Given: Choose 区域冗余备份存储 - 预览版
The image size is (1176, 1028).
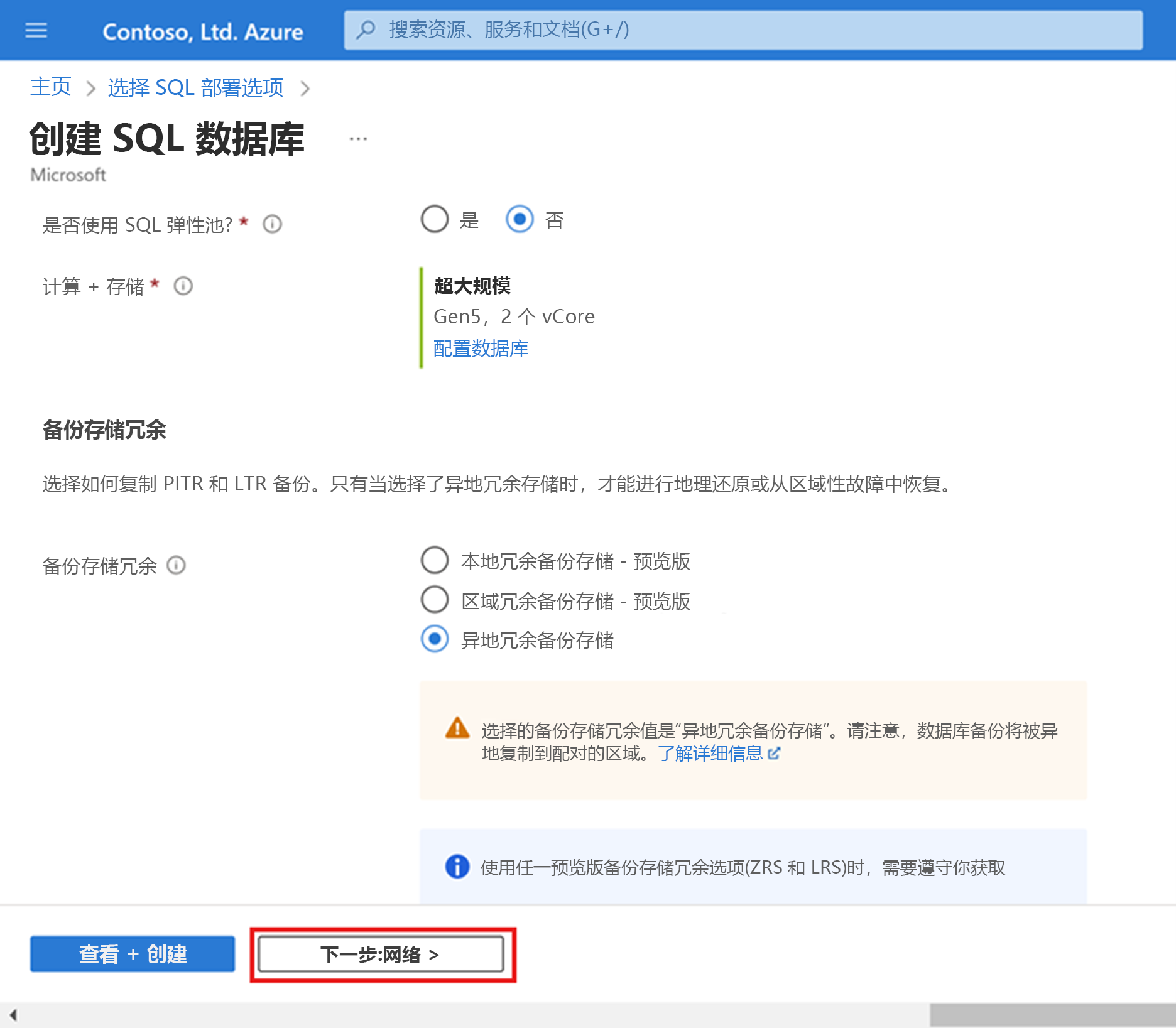Looking at the screenshot, I should coord(435,600).
